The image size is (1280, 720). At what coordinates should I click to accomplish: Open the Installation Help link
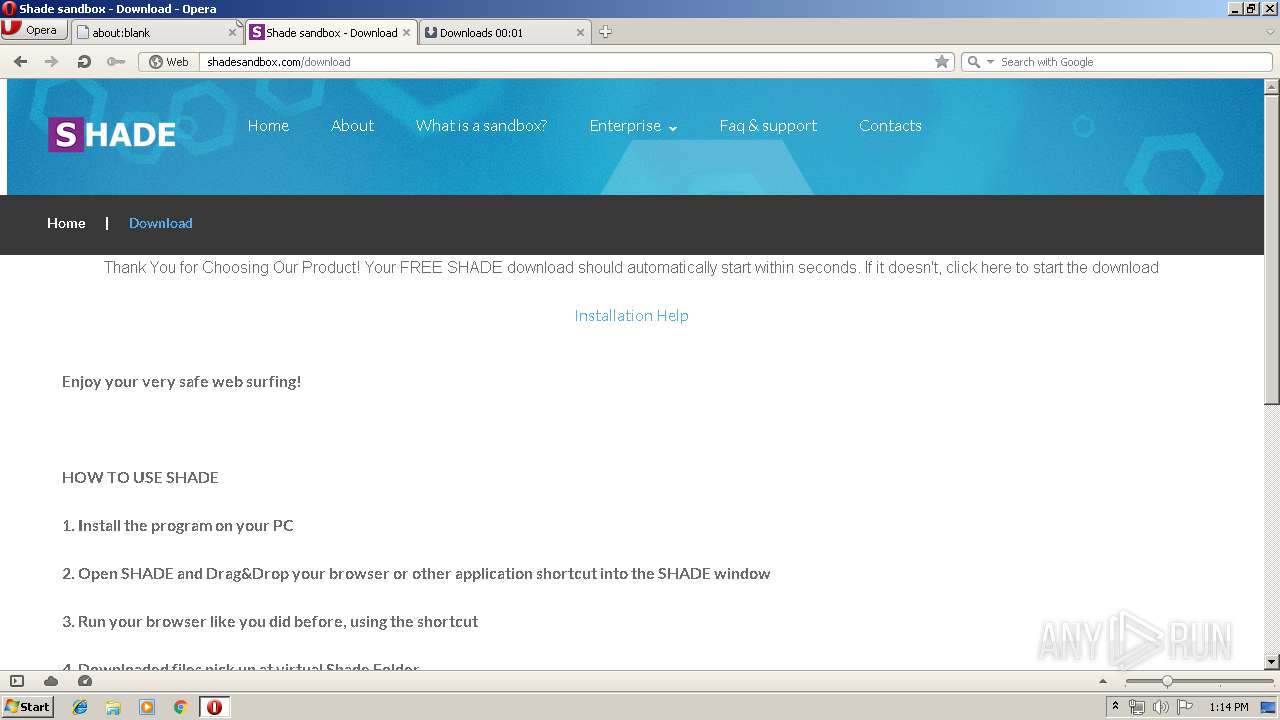pyautogui.click(x=631, y=316)
